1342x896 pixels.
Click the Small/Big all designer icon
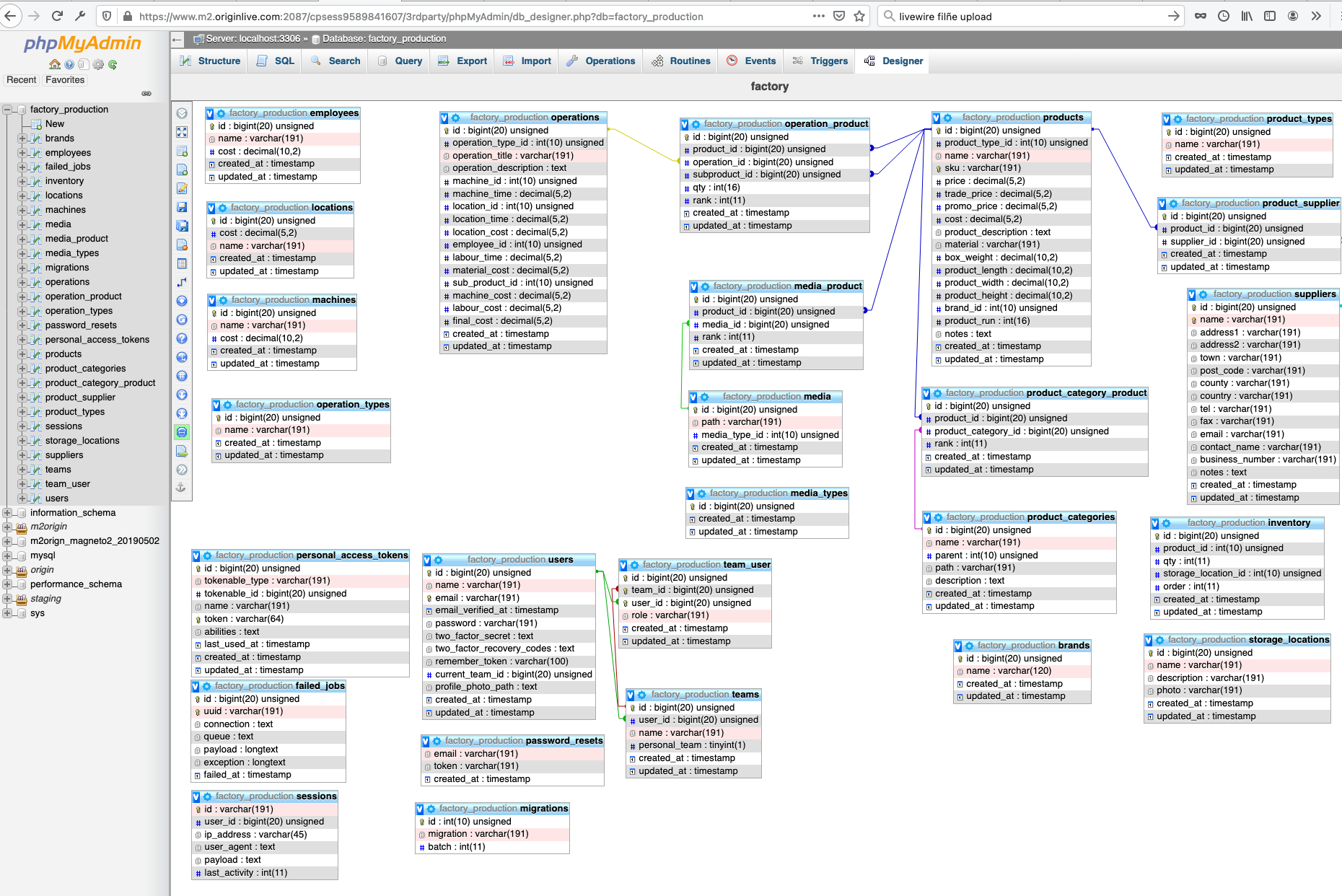click(x=182, y=395)
